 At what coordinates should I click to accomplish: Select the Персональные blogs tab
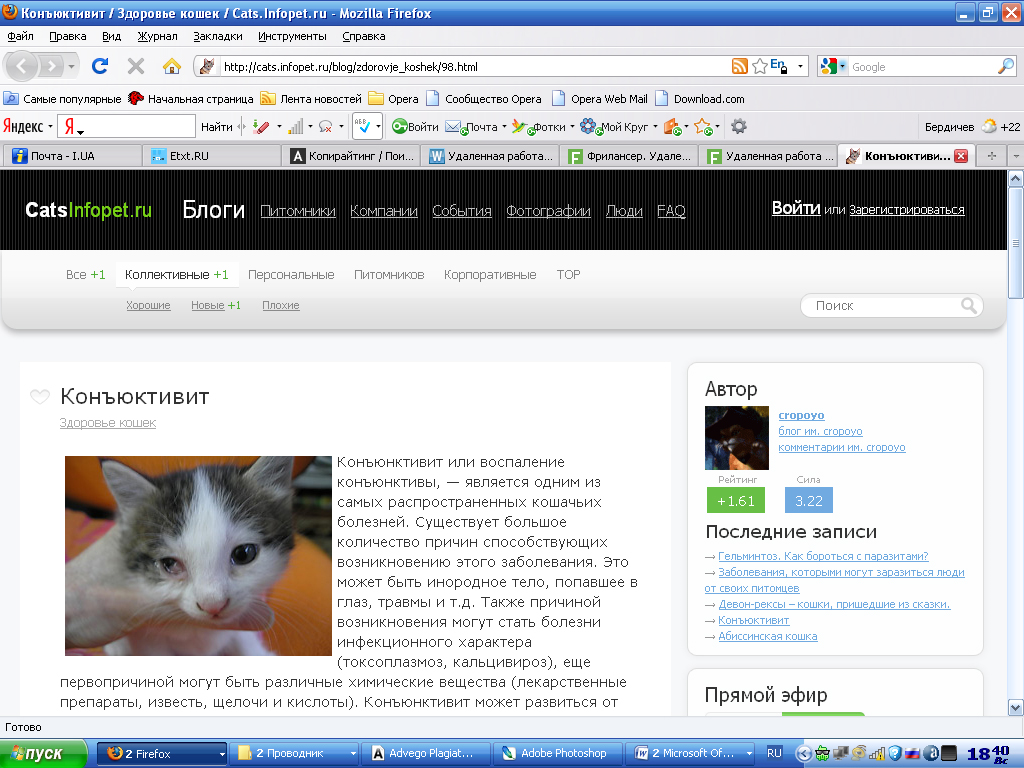291,275
